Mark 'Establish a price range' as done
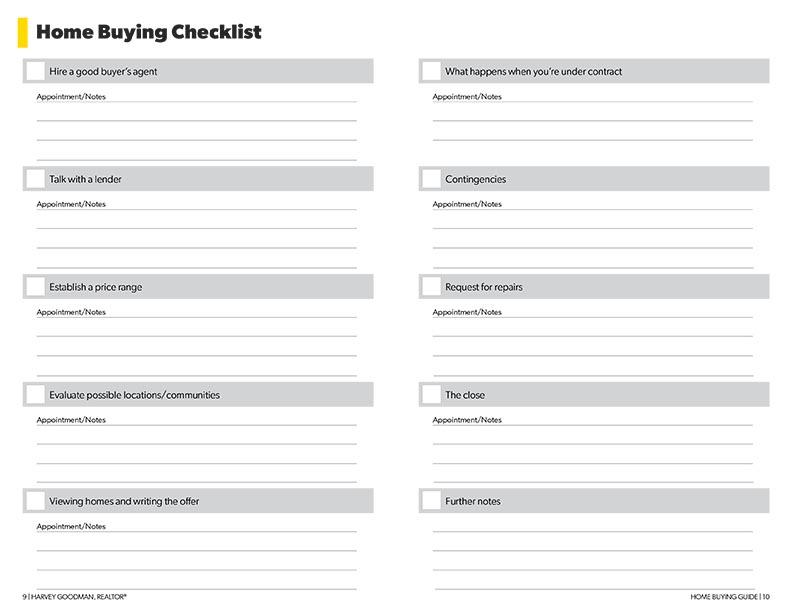This screenshot has width=792, height=612. [x=36, y=287]
